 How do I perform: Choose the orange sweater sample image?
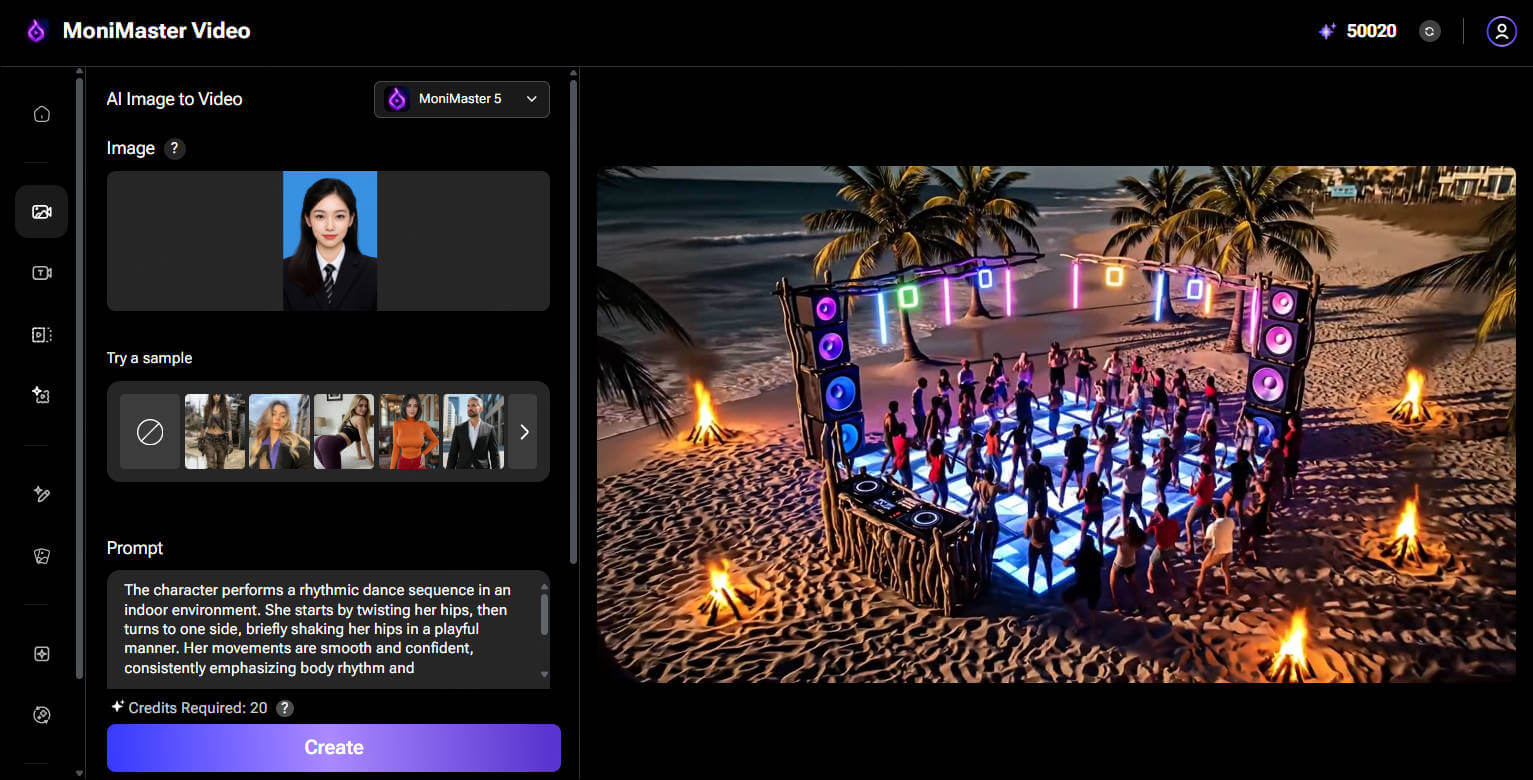click(409, 432)
